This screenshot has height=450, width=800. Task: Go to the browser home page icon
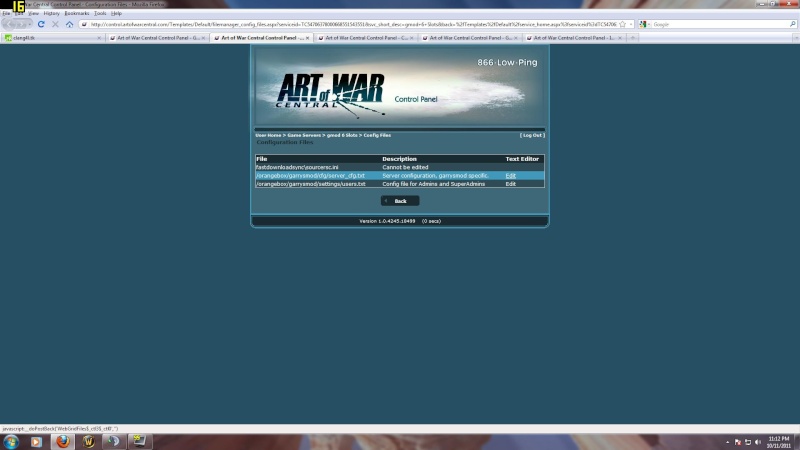coord(69,24)
